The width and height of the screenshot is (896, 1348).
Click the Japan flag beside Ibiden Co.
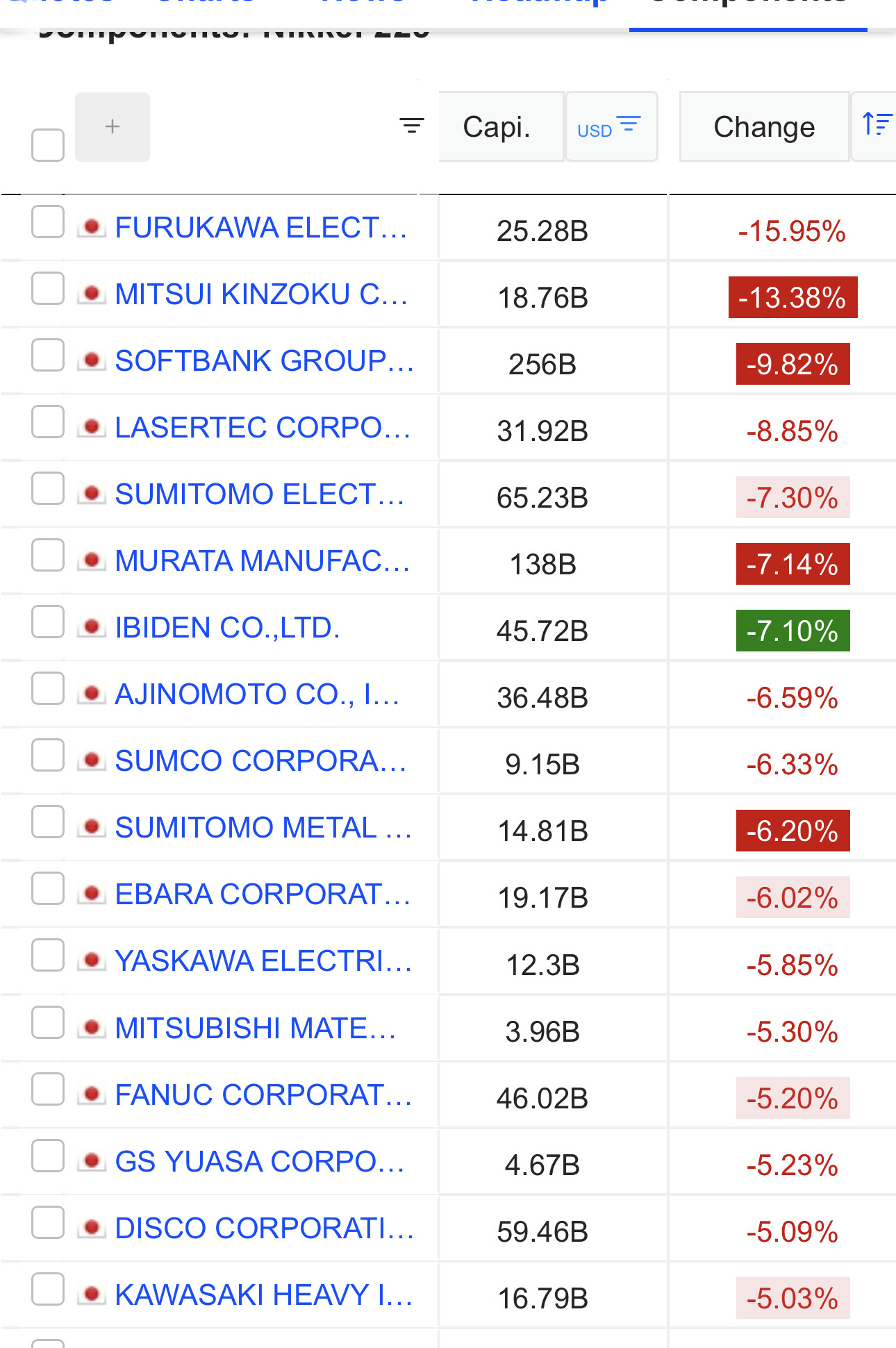[91, 627]
